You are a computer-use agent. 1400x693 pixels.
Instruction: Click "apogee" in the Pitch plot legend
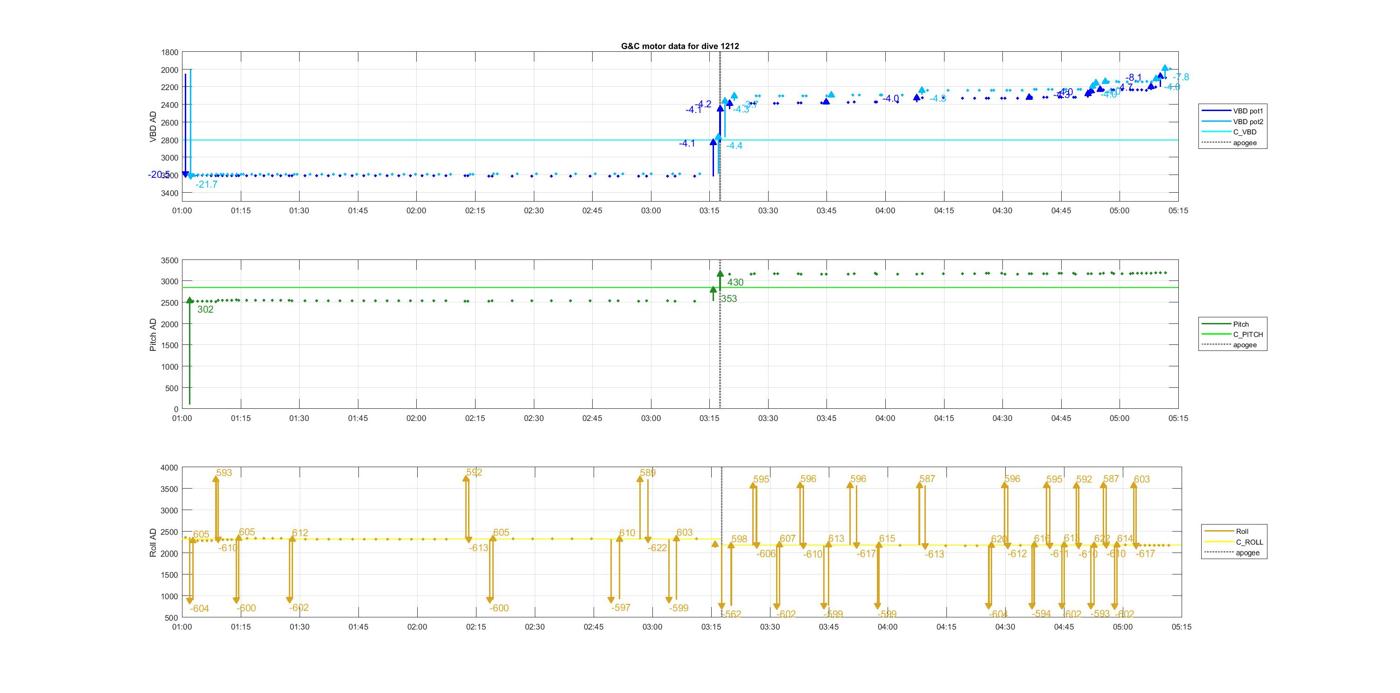[x=1245, y=345]
